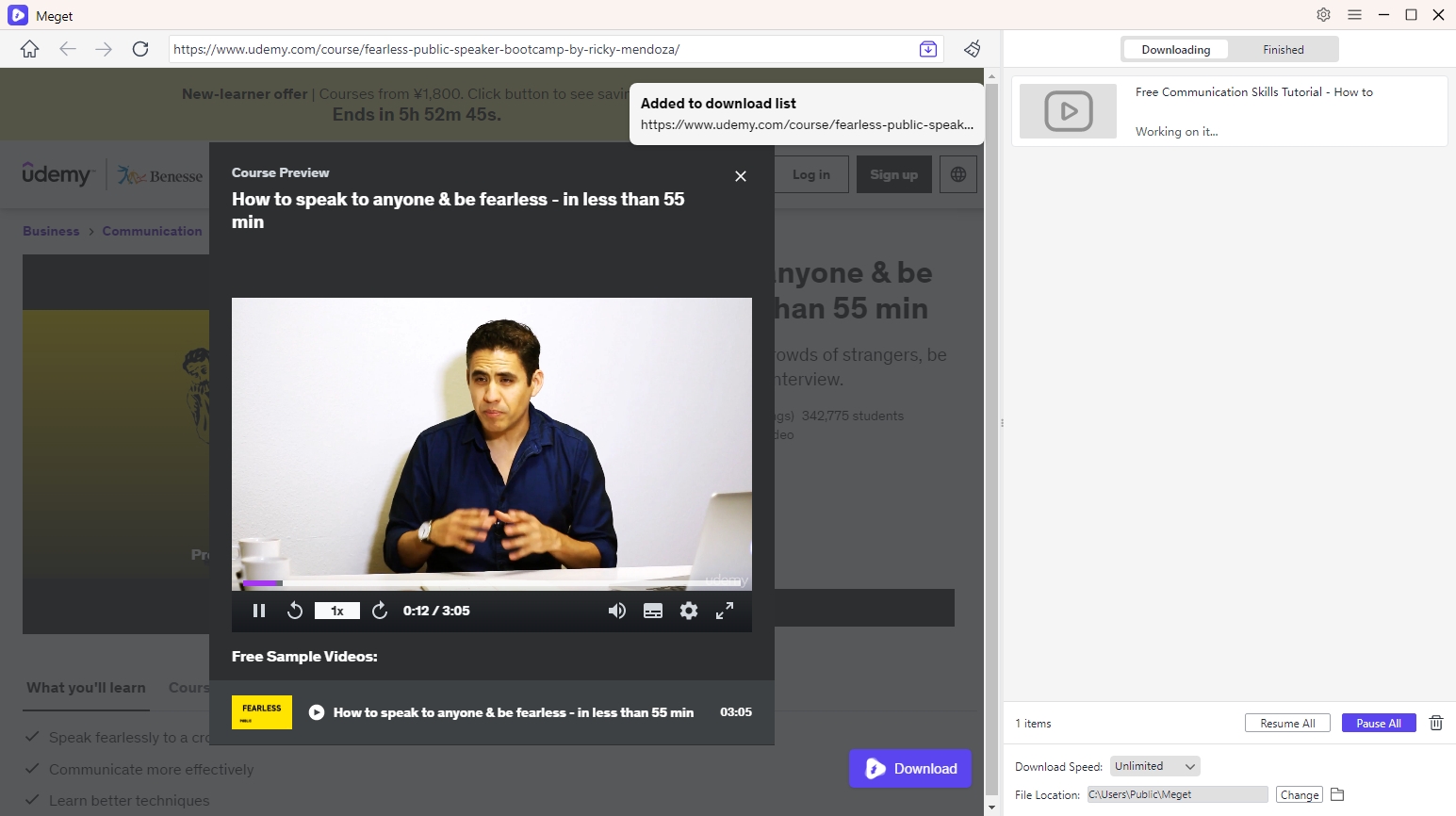Open the Communication breadcrumb link
Viewport: 1456px width, 816px height.
[x=152, y=231]
